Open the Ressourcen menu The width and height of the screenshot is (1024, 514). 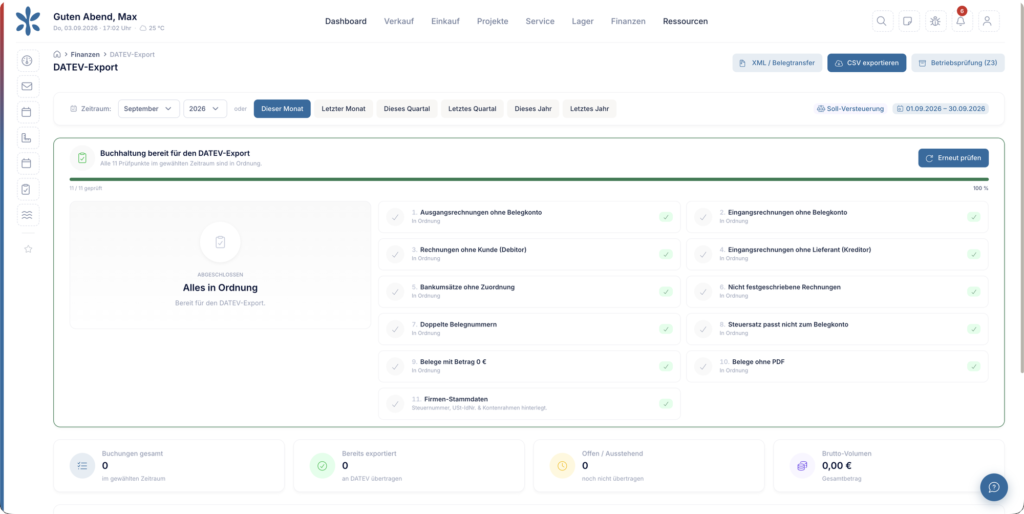tap(685, 21)
